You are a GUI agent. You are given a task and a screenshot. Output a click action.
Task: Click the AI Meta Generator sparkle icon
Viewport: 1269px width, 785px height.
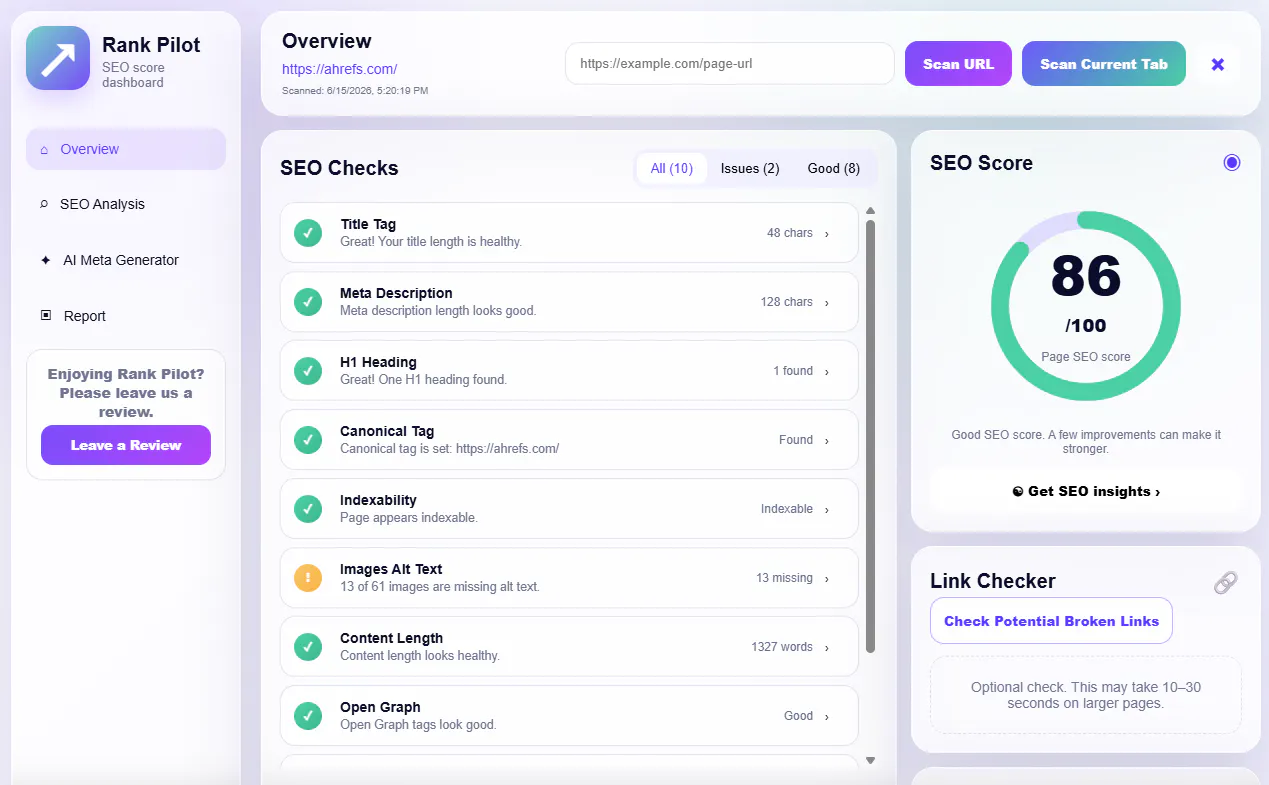coord(45,260)
